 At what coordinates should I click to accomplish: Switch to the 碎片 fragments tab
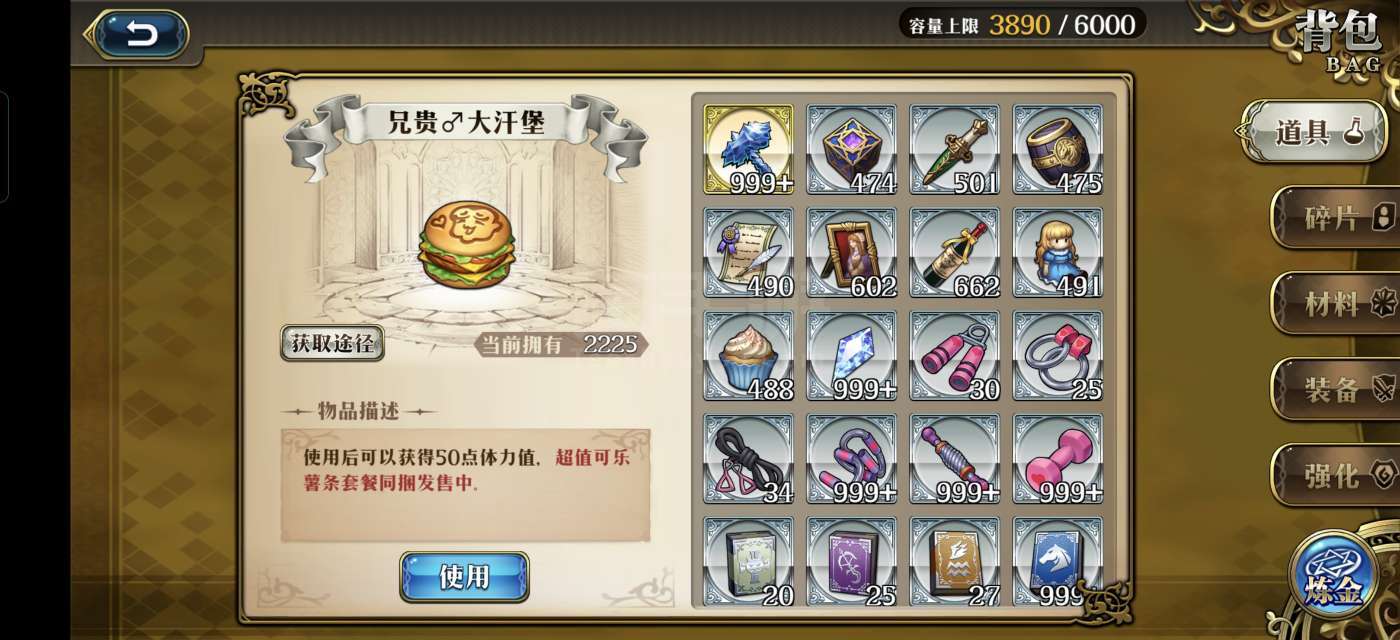pos(1335,217)
